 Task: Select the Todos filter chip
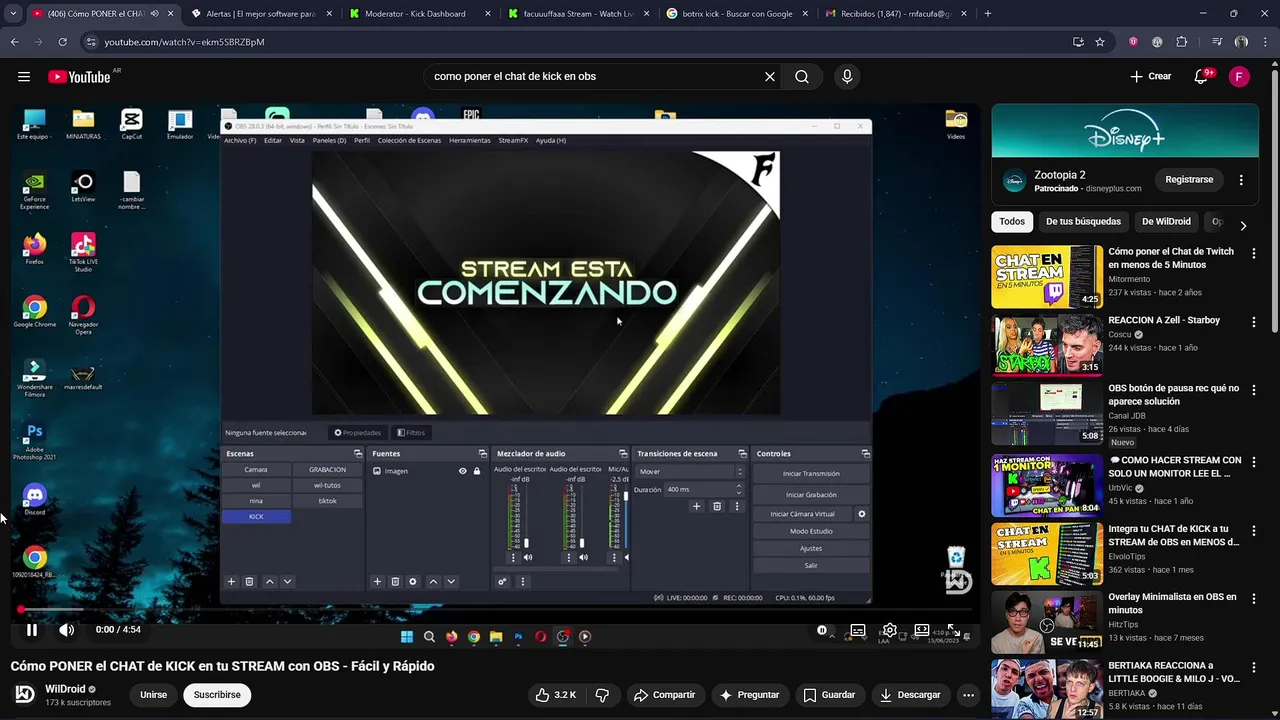tap(1012, 222)
